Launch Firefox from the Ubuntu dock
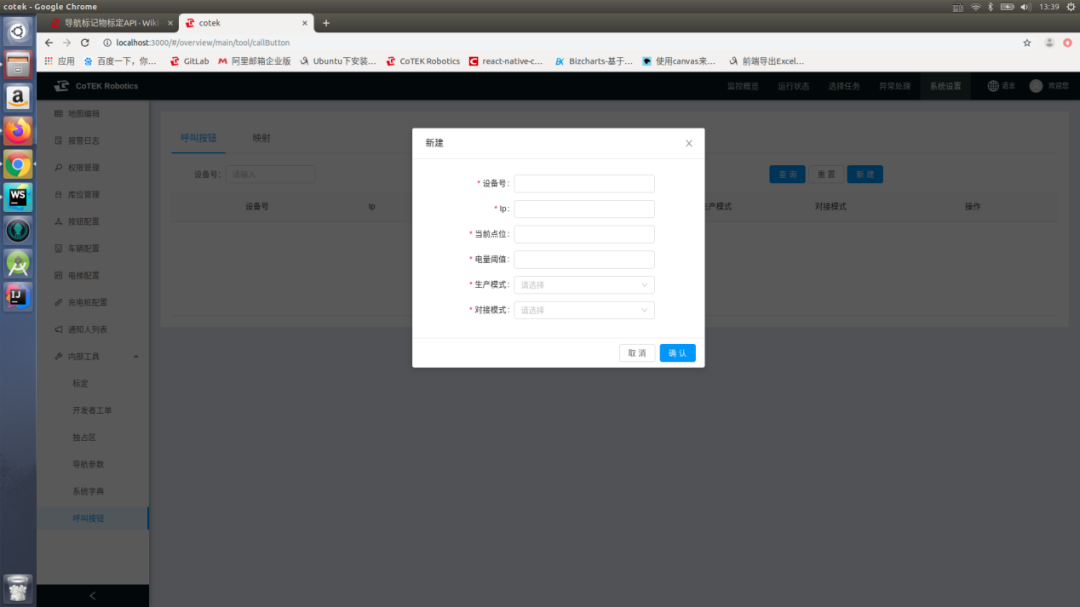This screenshot has width=1080, height=607. pyautogui.click(x=18, y=130)
